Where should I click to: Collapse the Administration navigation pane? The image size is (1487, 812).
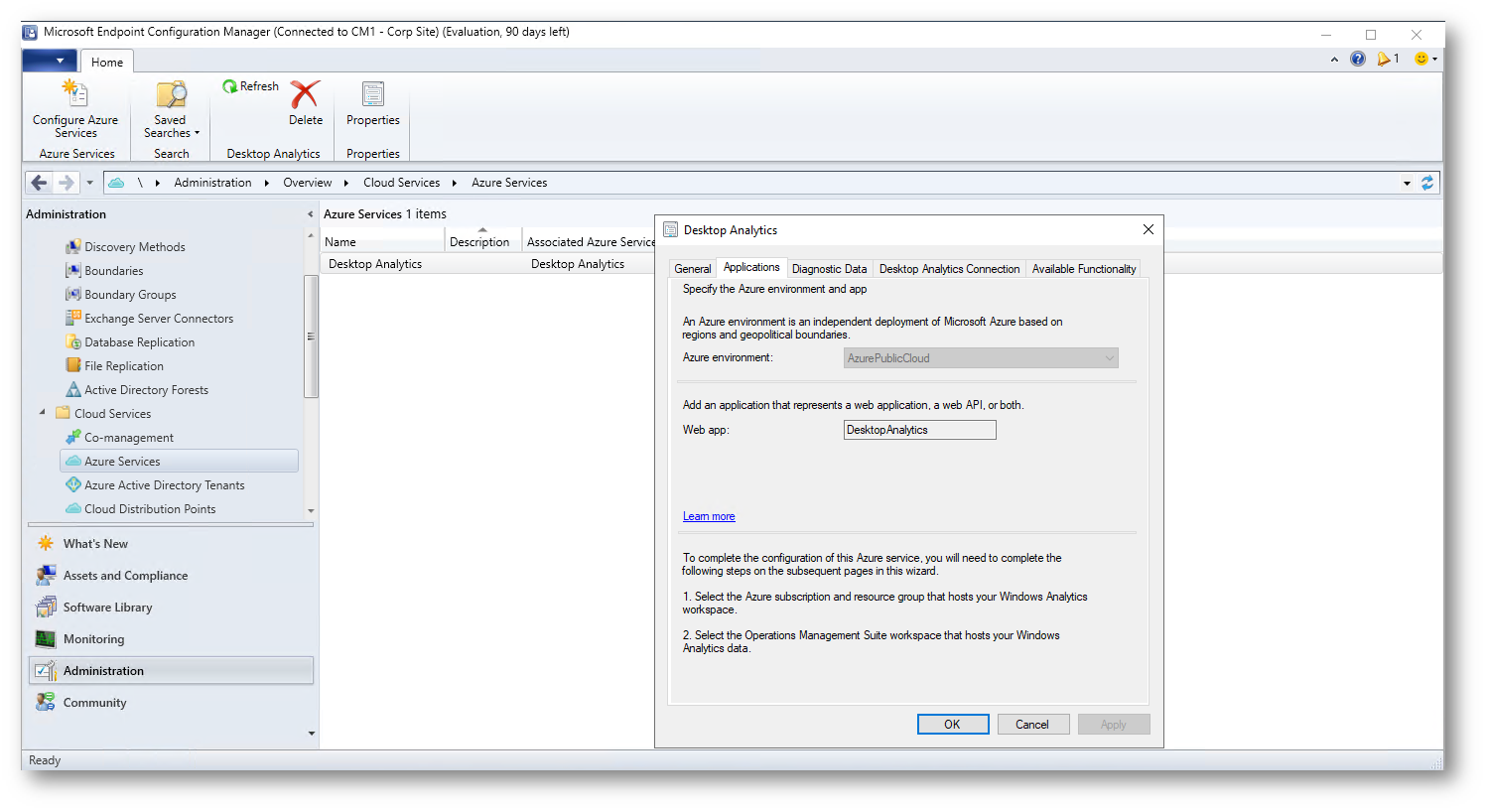310,214
